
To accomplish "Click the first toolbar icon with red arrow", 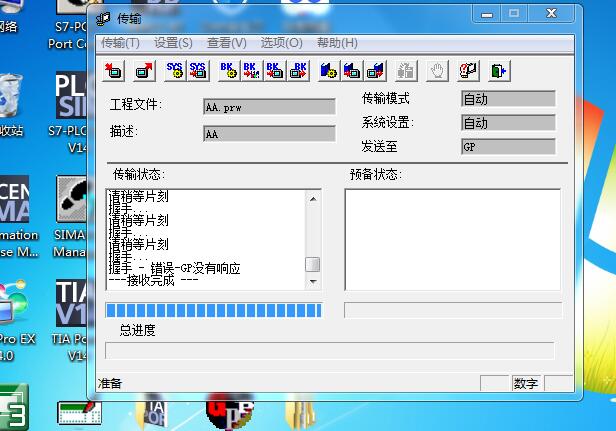I will click(114, 70).
